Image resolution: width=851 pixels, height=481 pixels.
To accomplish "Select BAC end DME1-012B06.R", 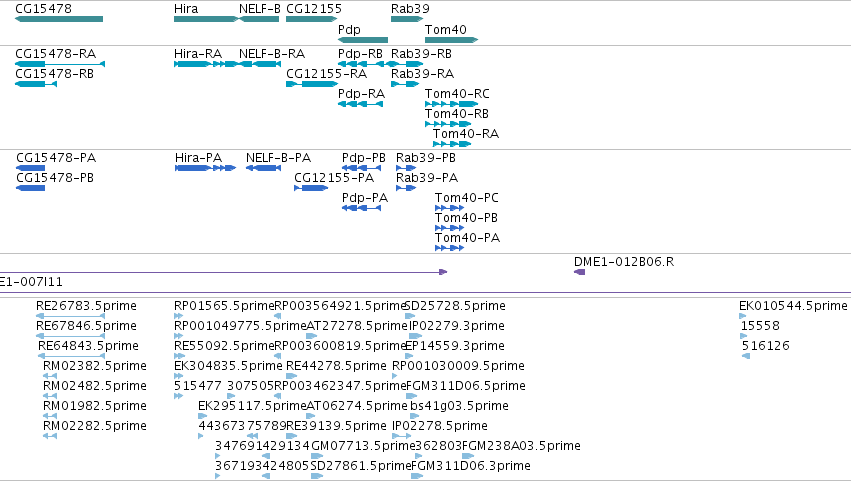I will [624, 262].
